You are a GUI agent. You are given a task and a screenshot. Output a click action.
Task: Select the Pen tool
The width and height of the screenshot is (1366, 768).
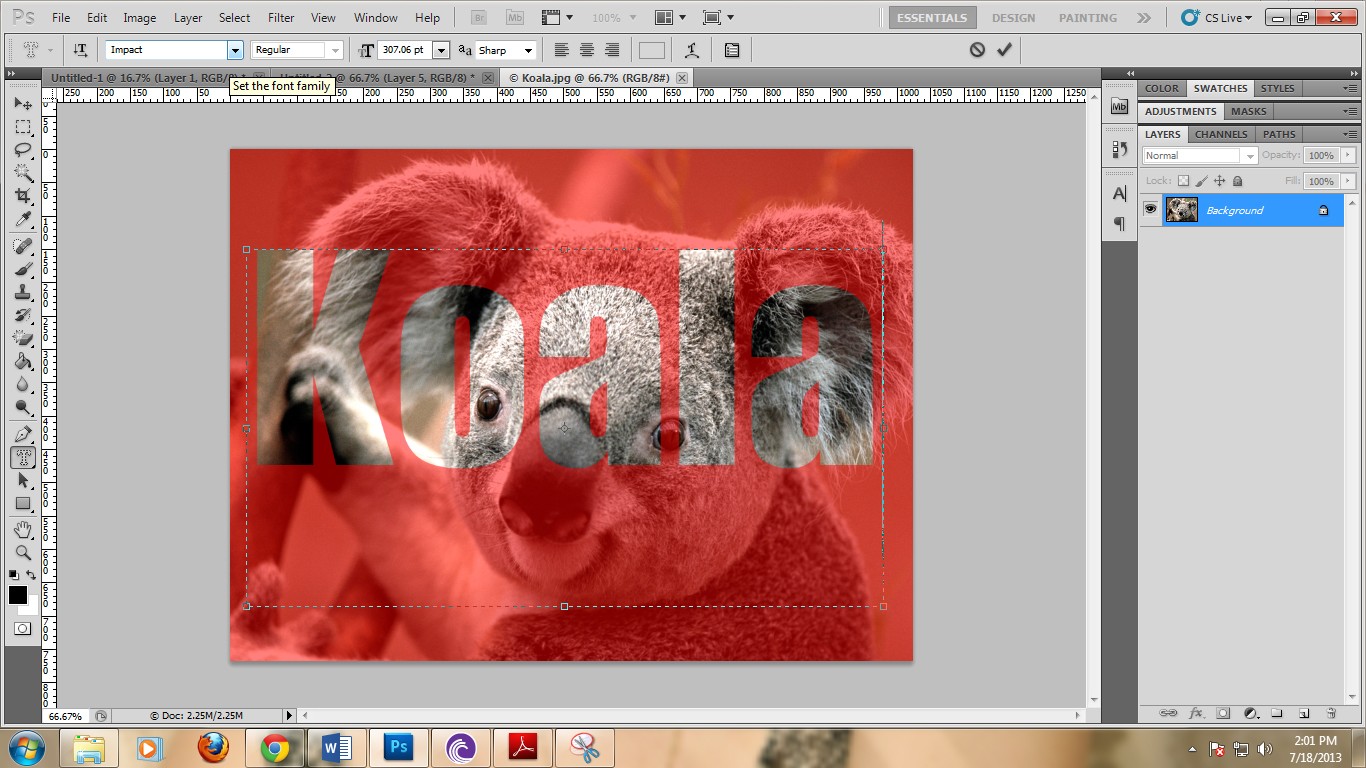point(23,434)
